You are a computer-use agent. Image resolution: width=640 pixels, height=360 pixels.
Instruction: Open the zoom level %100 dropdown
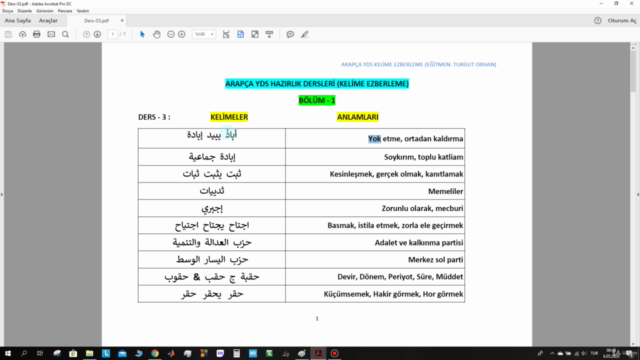tap(204, 34)
